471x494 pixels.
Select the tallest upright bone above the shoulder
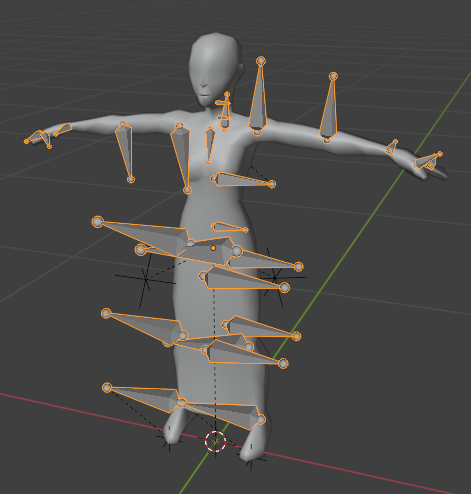259,96
